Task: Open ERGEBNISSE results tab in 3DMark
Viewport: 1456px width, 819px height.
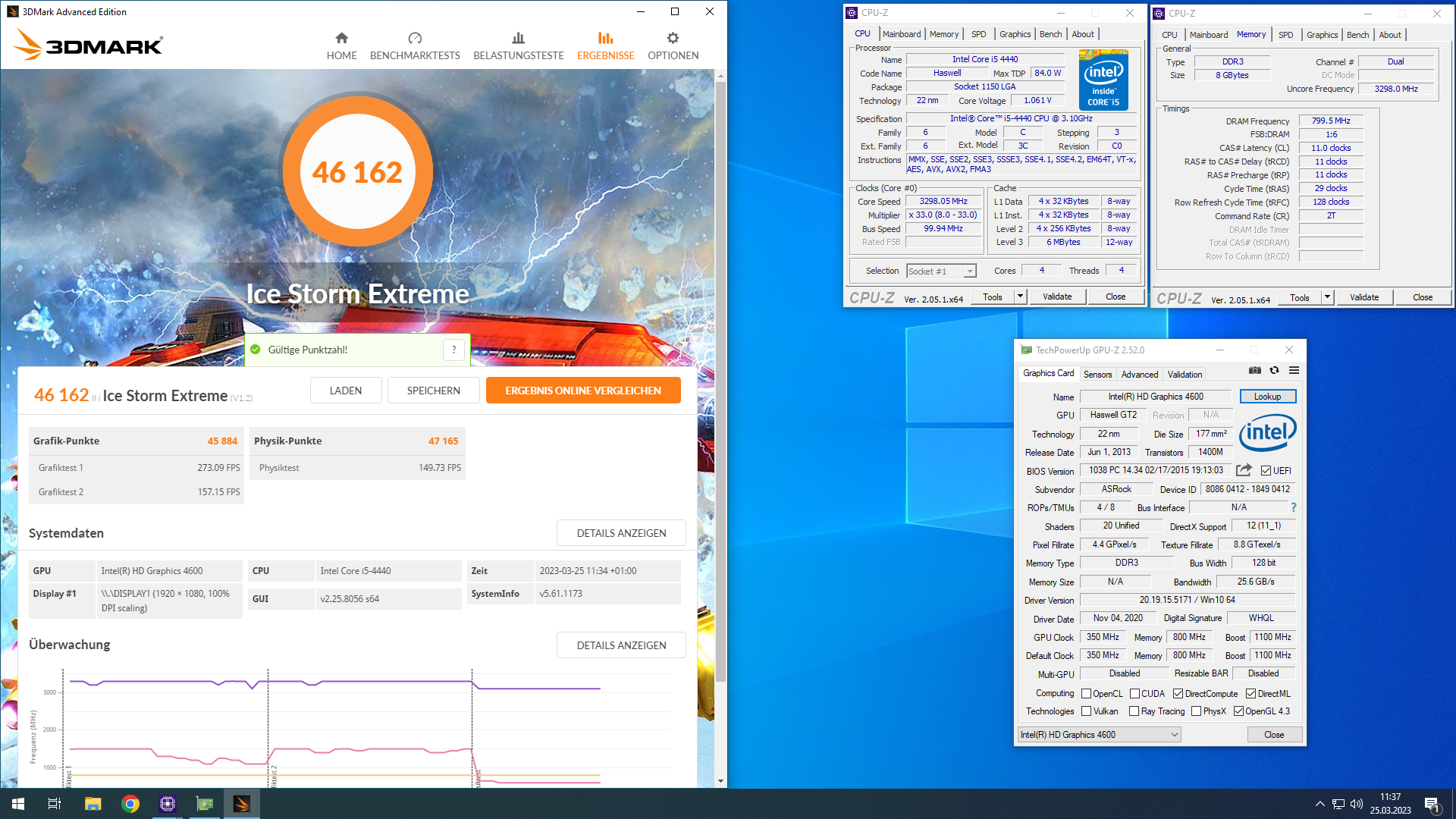Action: [x=605, y=46]
